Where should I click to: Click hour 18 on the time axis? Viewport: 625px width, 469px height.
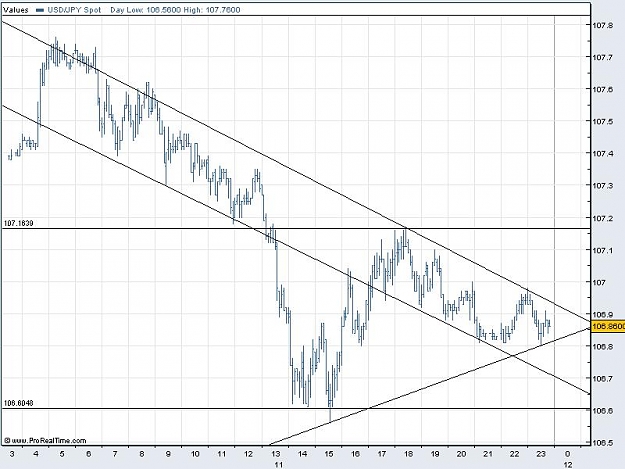[408, 453]
